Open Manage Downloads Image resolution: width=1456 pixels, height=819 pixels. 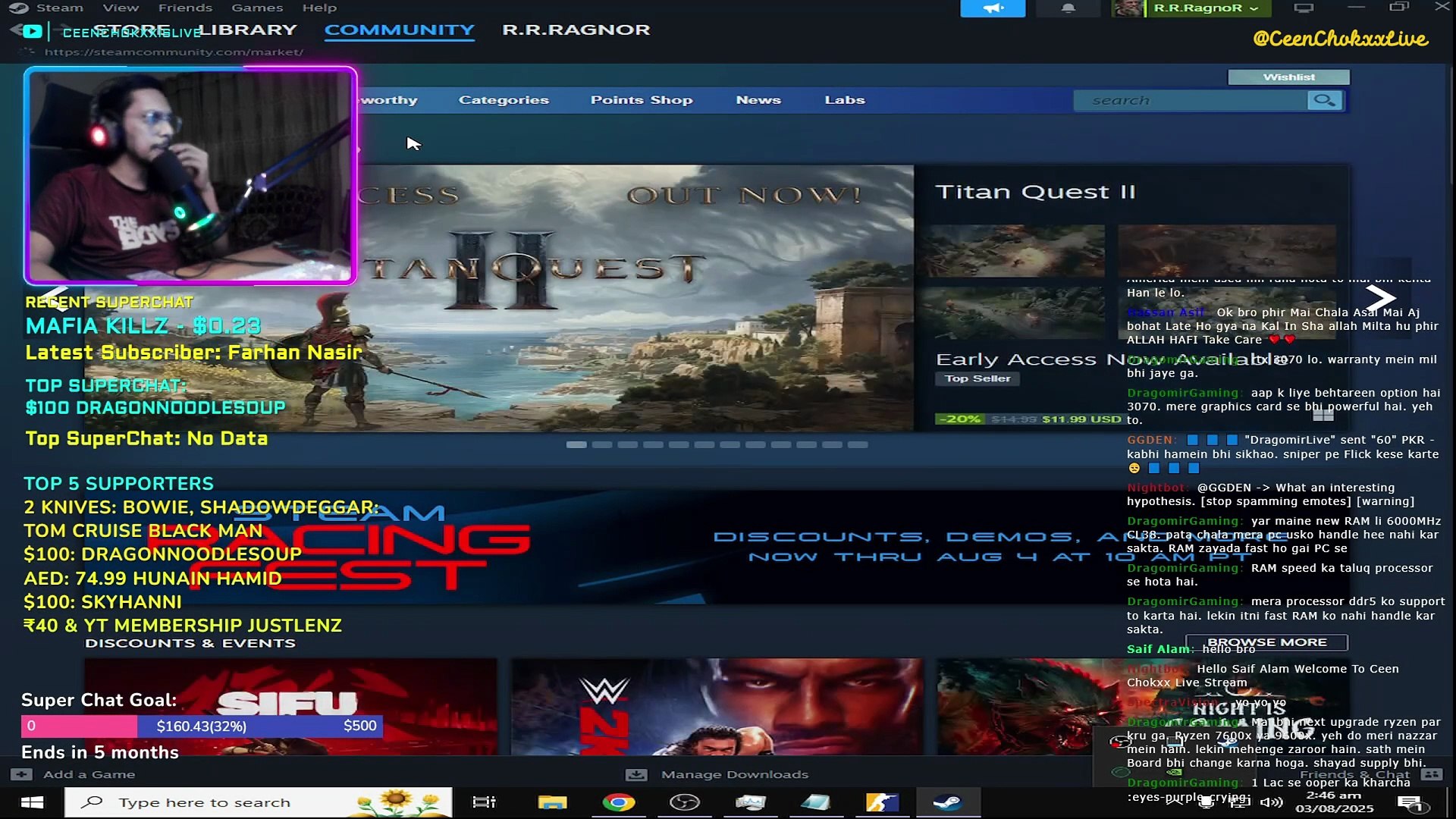pyautogui.click(x=734, y=774)
